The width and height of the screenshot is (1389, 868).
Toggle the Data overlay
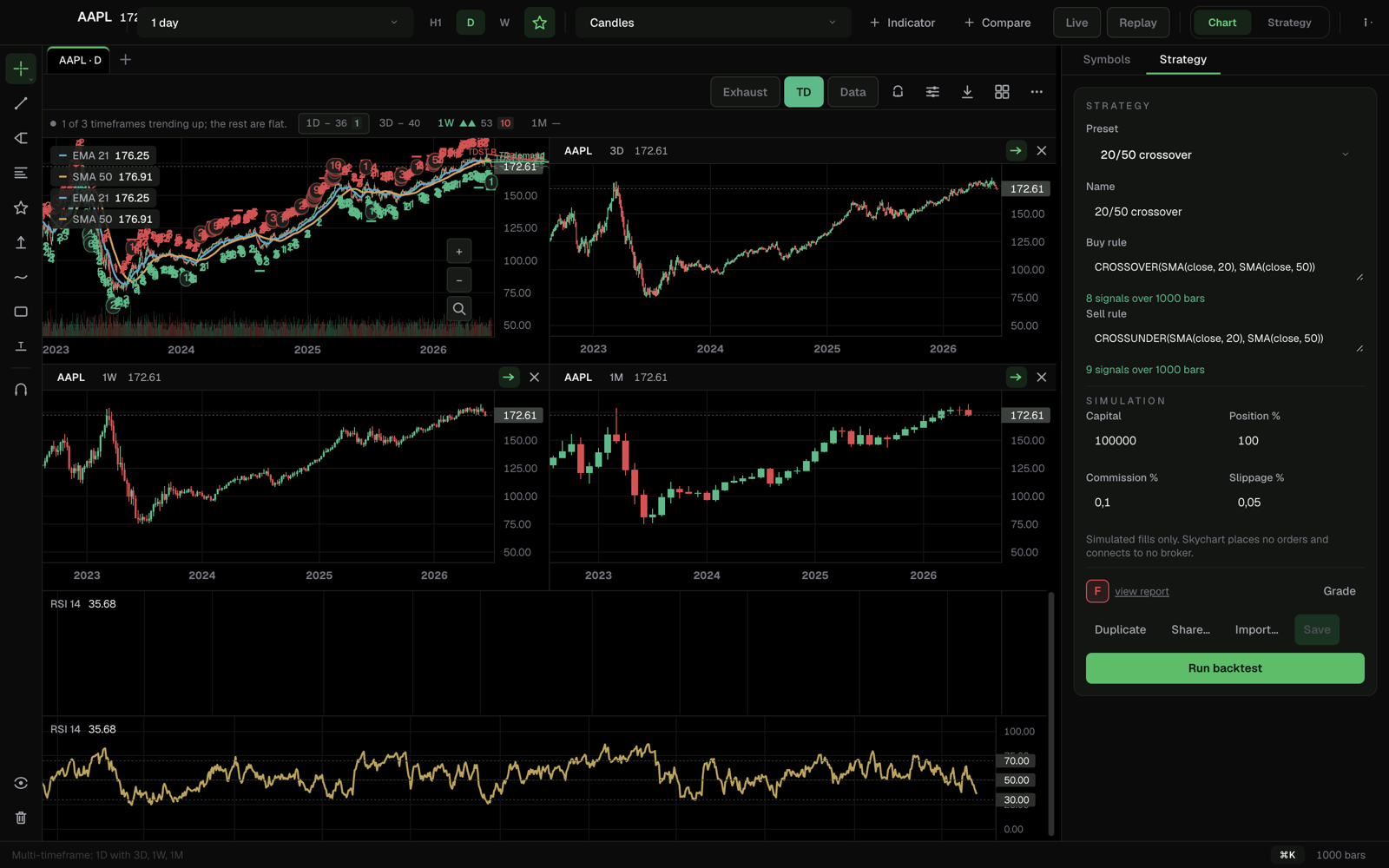pos(852,92)
